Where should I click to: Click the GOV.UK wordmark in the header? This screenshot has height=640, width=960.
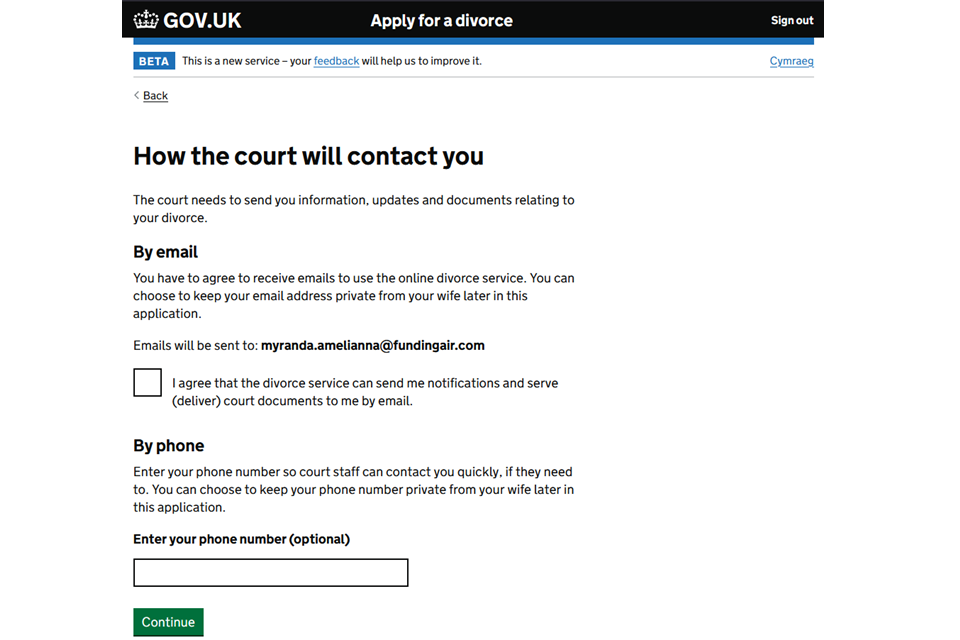coord(202,20)
